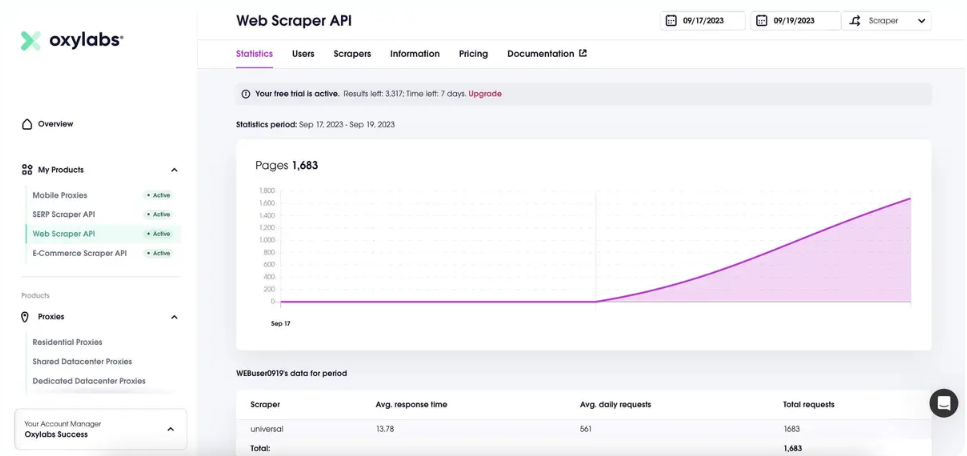Screen dimensions: 967x456
Task: Click the free trial info icon
Action: click(245, 94)
